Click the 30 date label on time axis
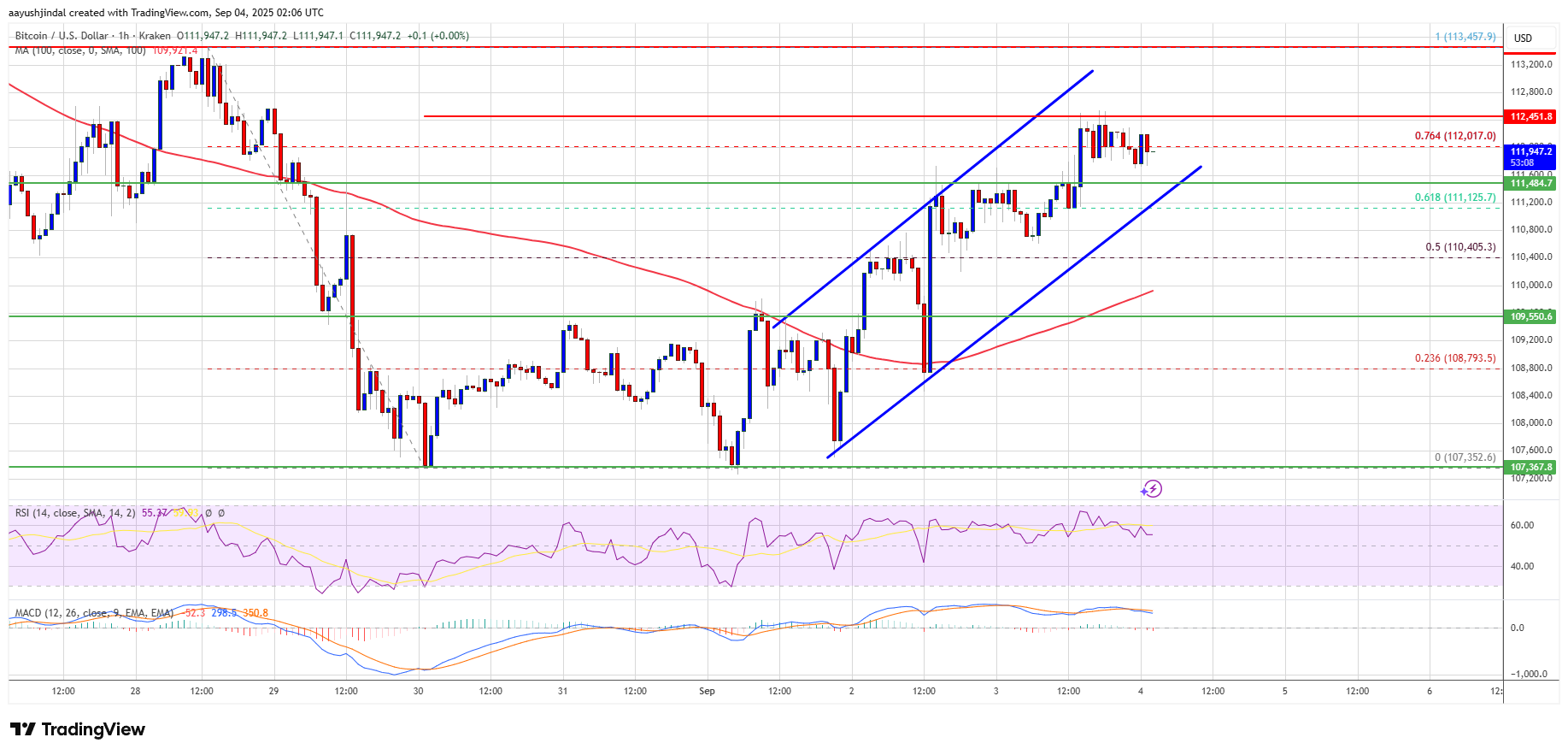Image resolution: width=1568 pixels, height=755 pixels. 418,691
